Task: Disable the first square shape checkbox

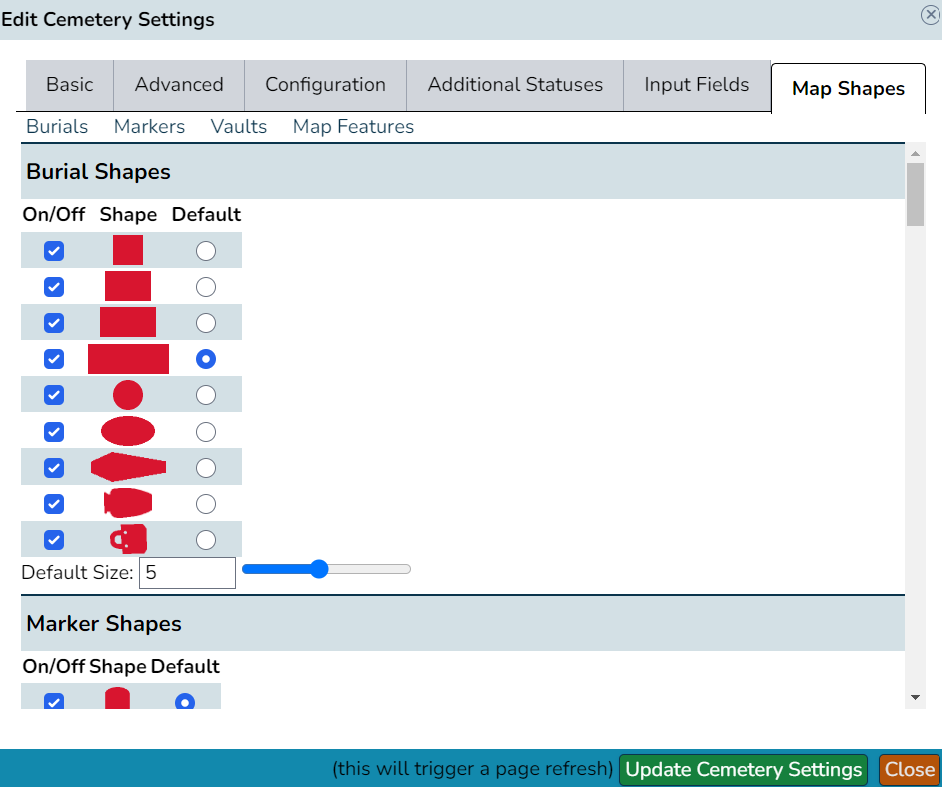Action: click(x=53, y=250)
